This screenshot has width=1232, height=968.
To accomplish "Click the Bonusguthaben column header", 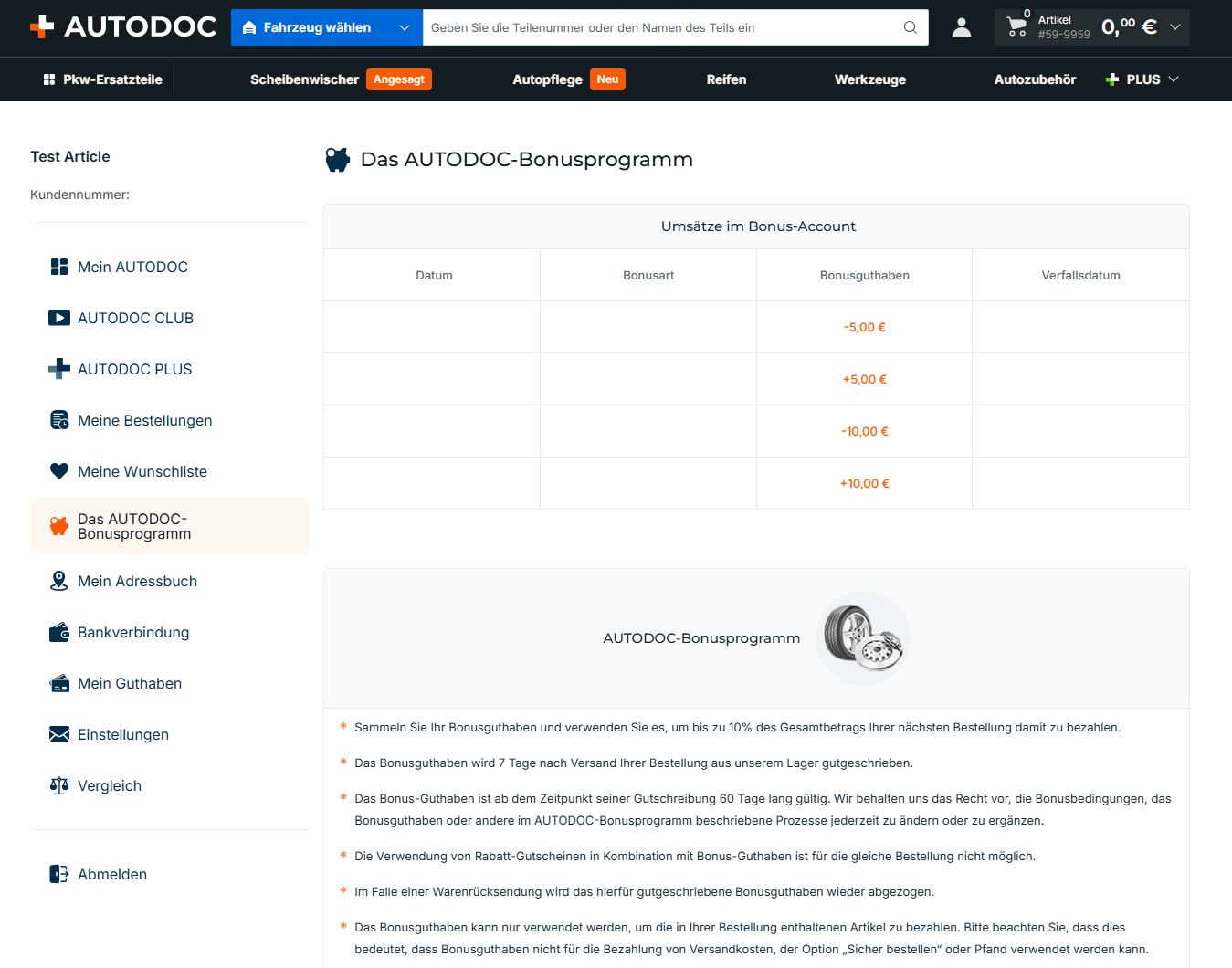I will (865, 275).
